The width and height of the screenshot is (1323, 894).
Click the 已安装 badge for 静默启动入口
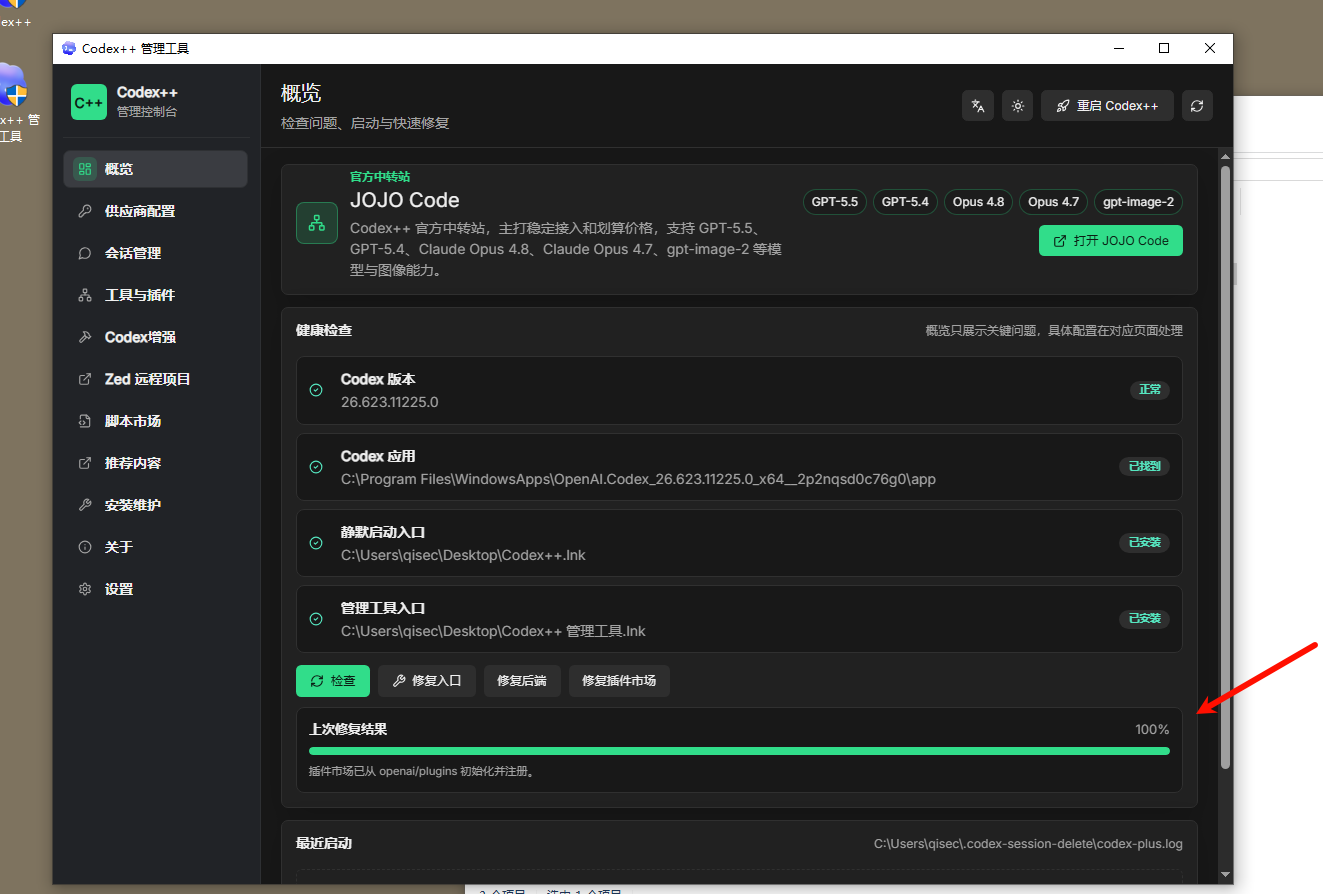point(1144,542)
